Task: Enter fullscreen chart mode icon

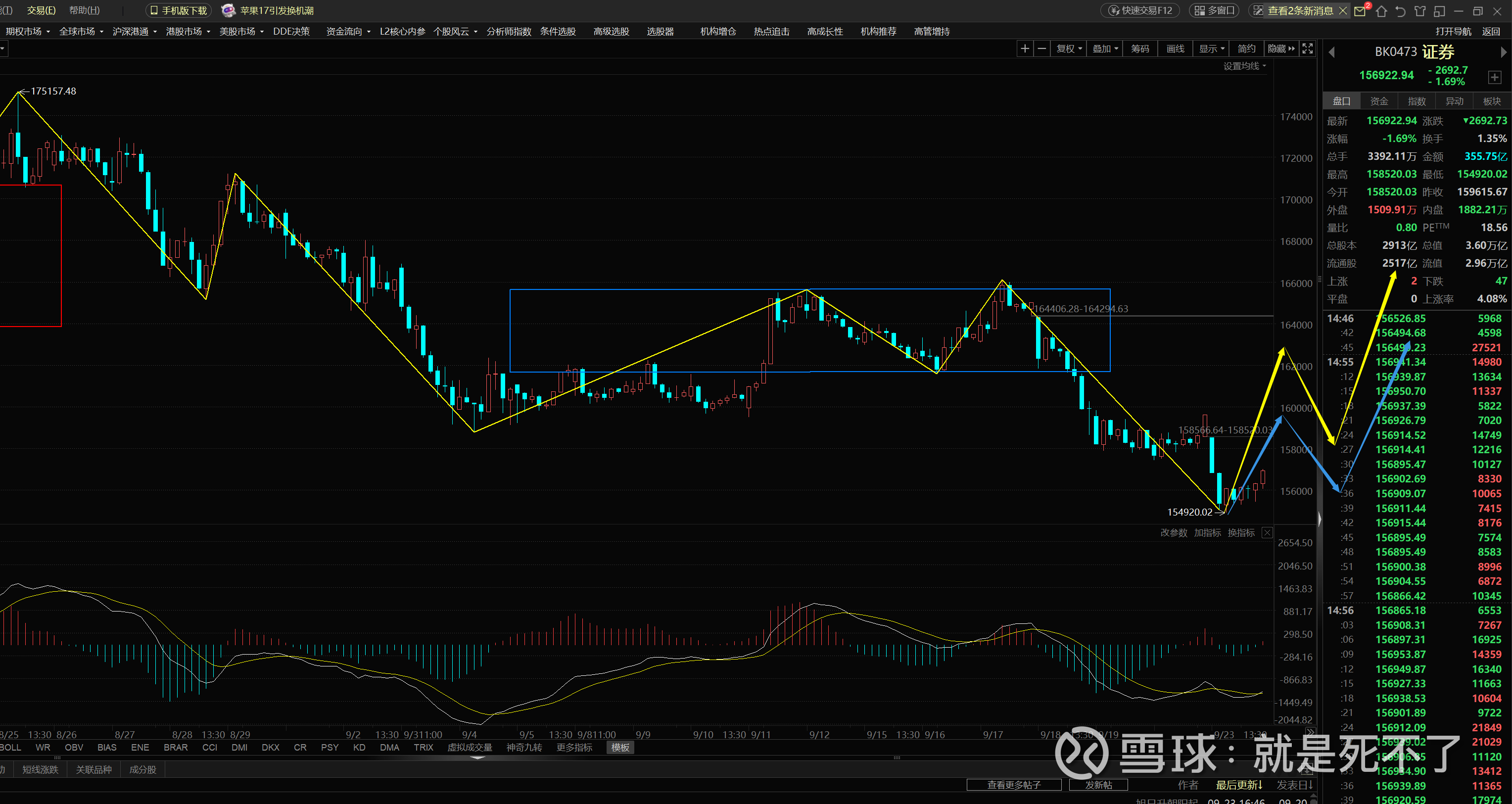Action: click(1307, 48)
